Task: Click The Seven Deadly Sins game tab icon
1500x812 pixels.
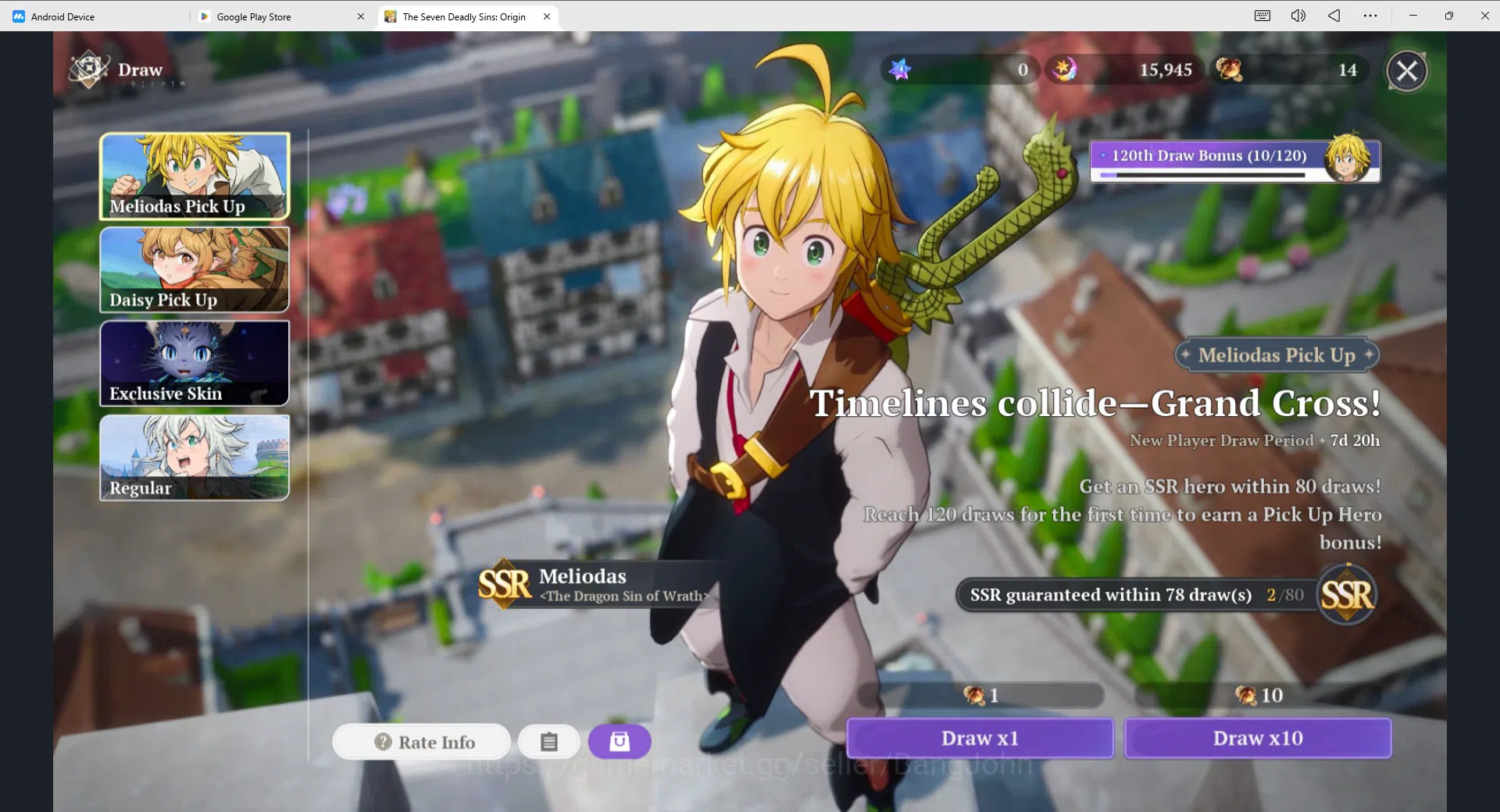Action: pyautogui.click(x=391, y=16)
